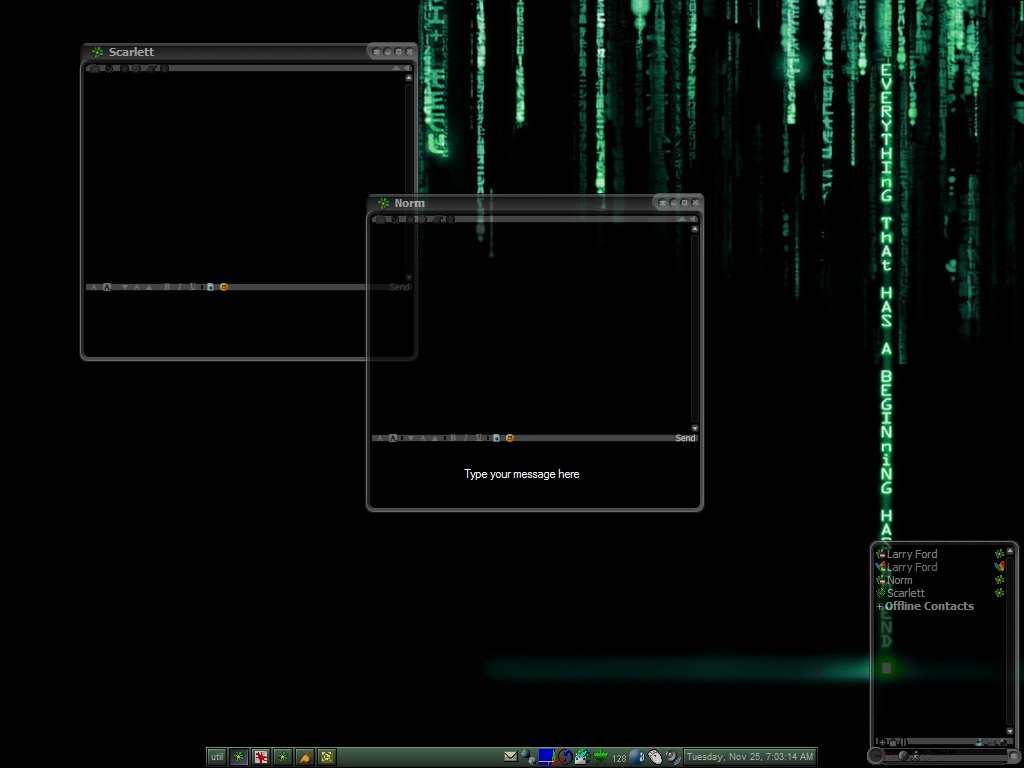The image size is (1024, 768).
Task: Click the left-pointing arrow in Norm top toolbar
Action: [x=693, y=219]
